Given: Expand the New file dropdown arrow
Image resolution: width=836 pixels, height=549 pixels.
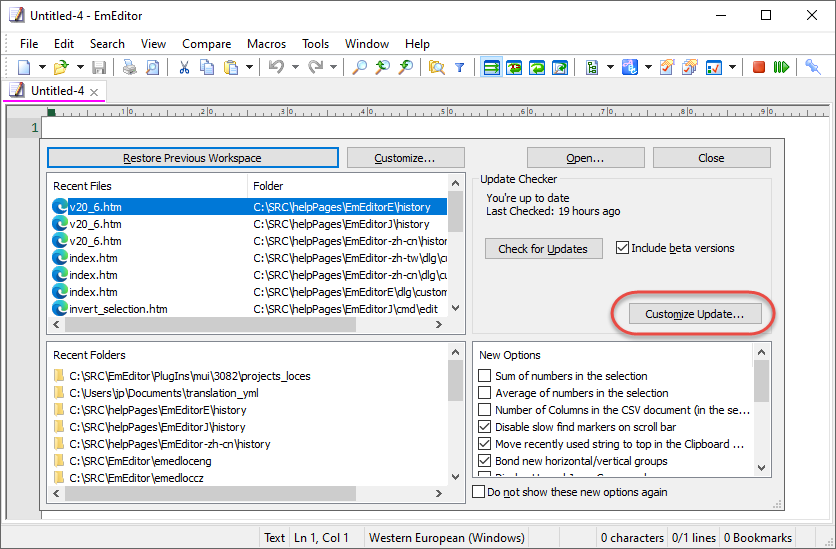Looking at the screenshot, I should pos(42,68).
